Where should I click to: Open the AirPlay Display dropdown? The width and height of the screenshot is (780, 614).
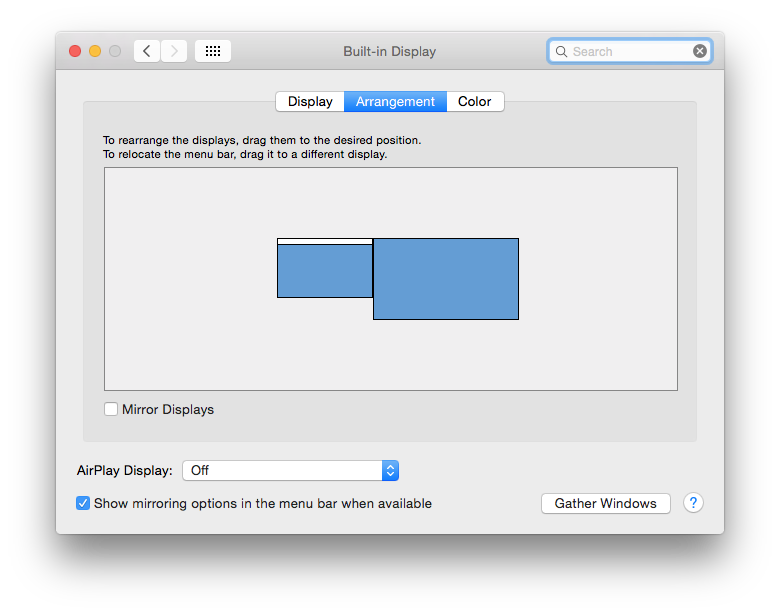tap(291, 470)
